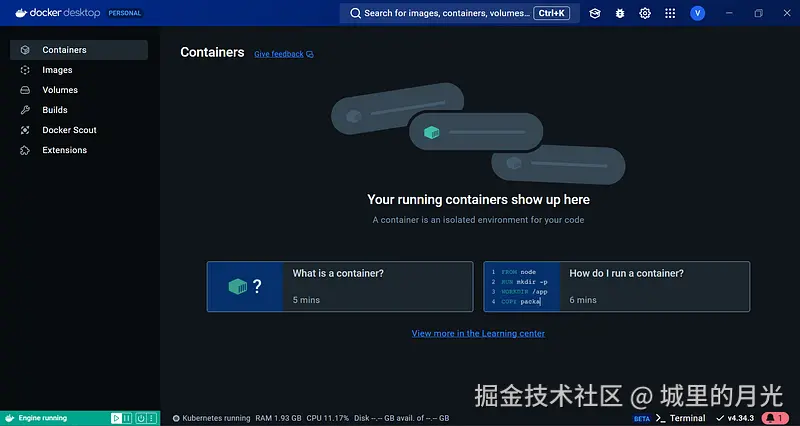The width and height of the screenshot is (800, 426).
Task: Go to Images in the sidebar
Action: pos(79,70)
